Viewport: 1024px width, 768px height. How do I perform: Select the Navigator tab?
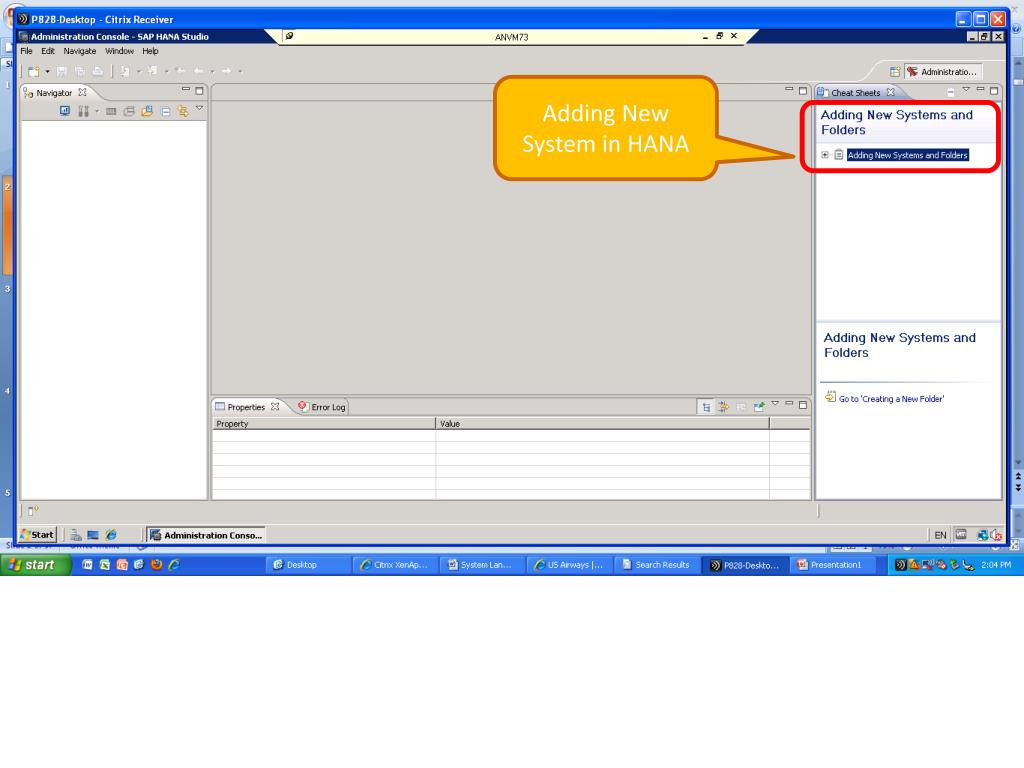54,93
